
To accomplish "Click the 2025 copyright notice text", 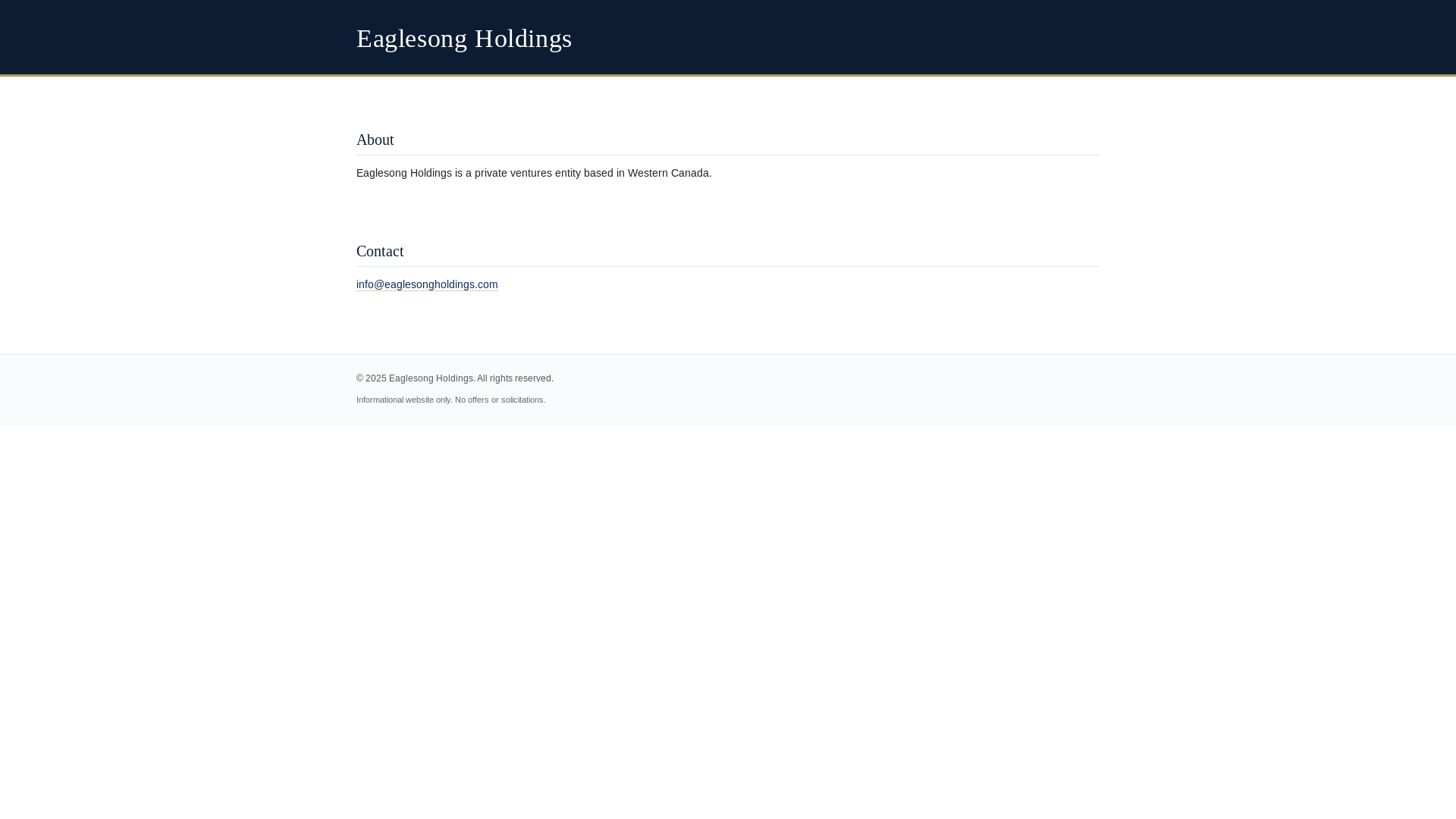I will point(455,378).
